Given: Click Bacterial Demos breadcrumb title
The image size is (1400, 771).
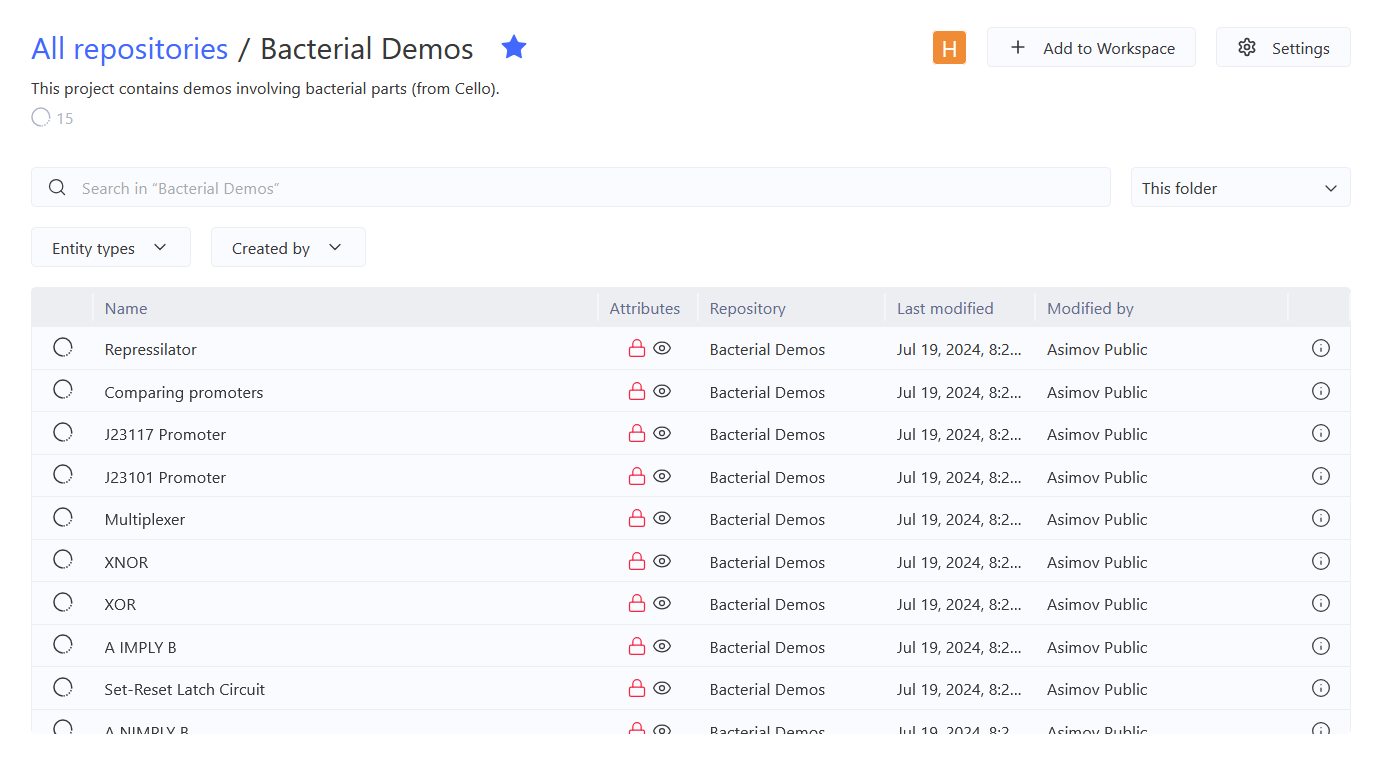Looking at the screenshot, I should tap(367, 48).
